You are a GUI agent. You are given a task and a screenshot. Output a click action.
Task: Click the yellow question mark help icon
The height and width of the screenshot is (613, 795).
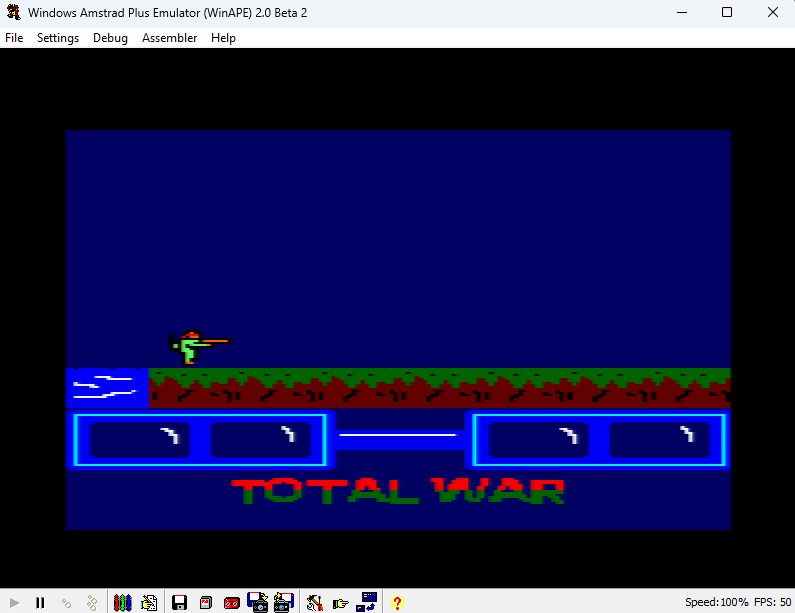click(398, 602)
